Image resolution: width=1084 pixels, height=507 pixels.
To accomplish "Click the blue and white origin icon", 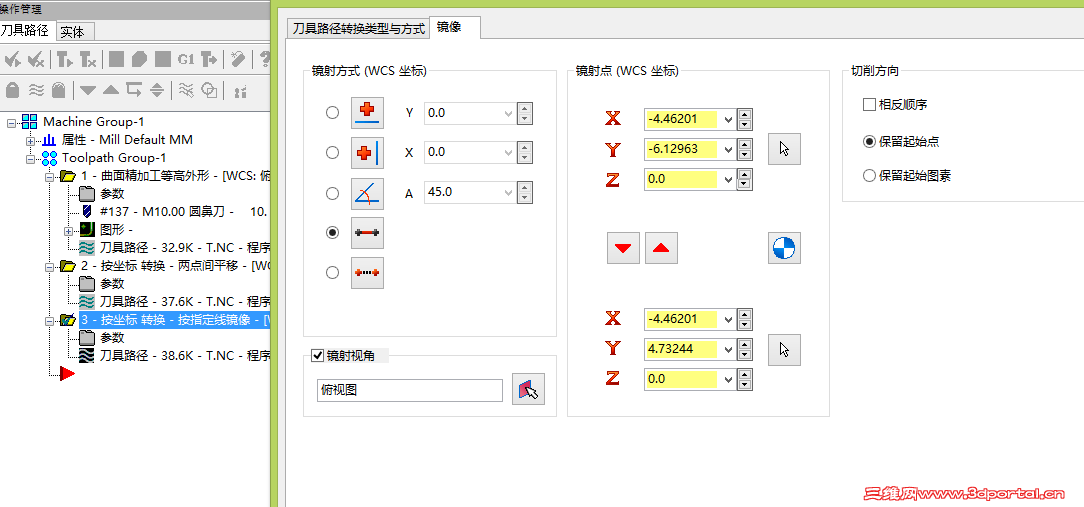I will 785,248.
